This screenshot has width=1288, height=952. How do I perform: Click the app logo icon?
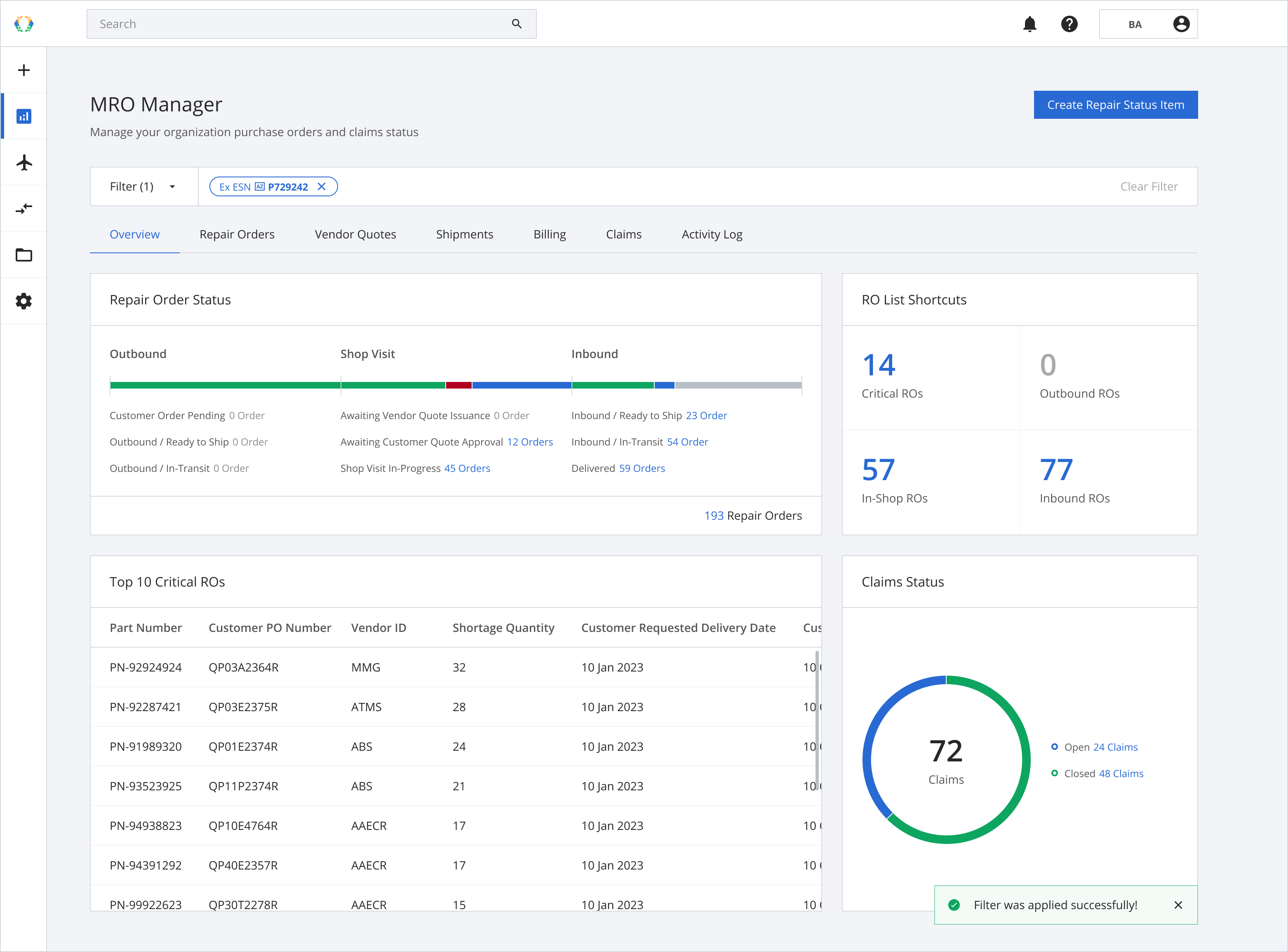click(24, 24)
